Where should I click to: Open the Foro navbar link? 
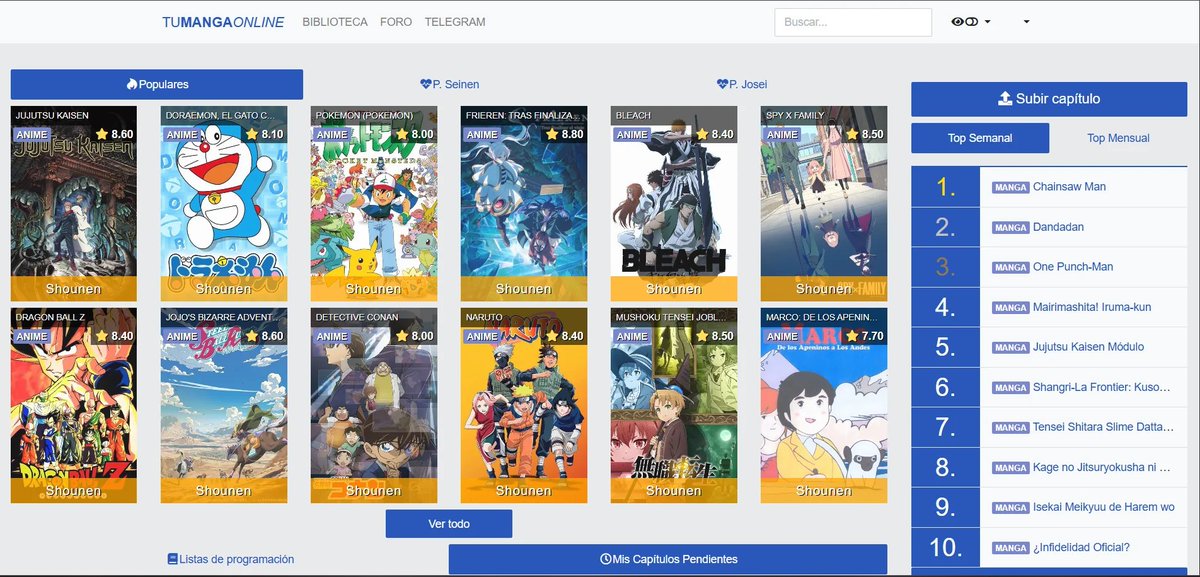[x=396, y=22]
